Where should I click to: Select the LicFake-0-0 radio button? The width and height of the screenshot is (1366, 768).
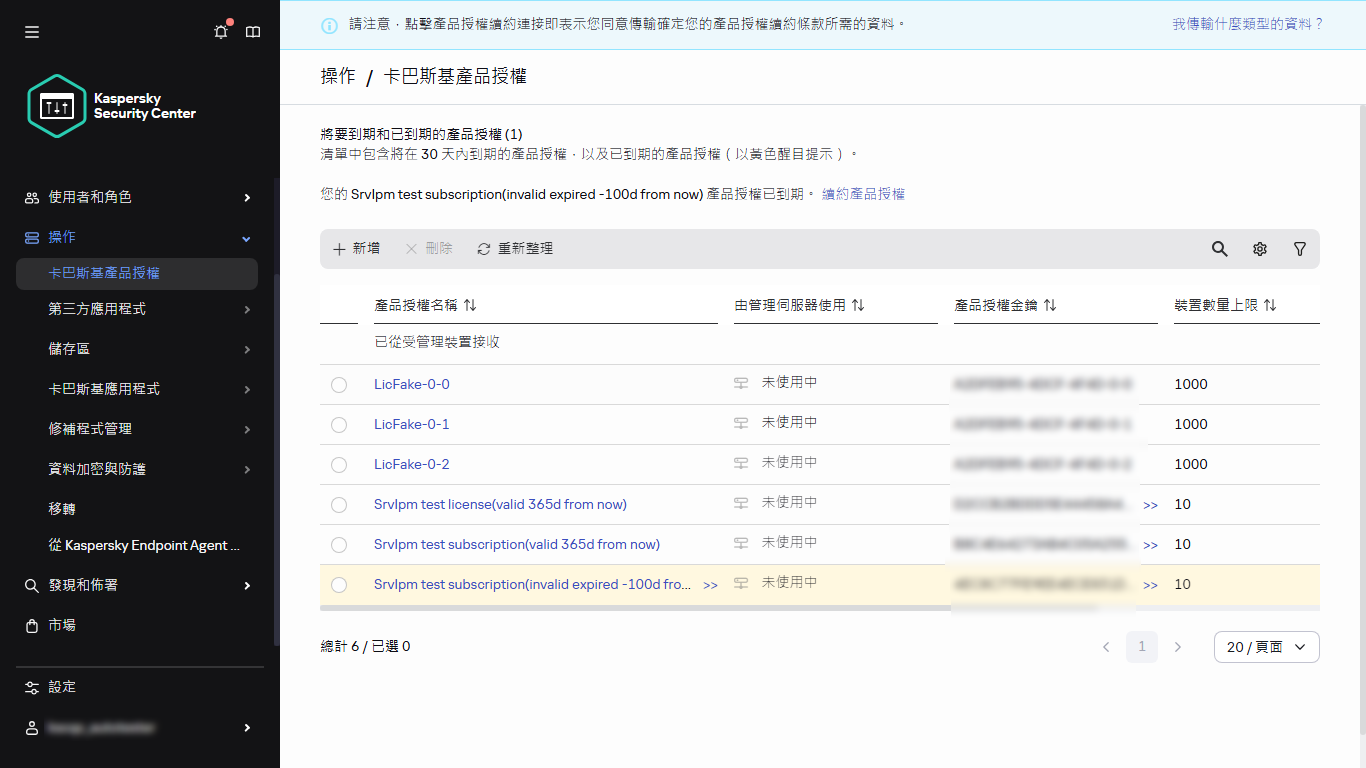[339, 384]
